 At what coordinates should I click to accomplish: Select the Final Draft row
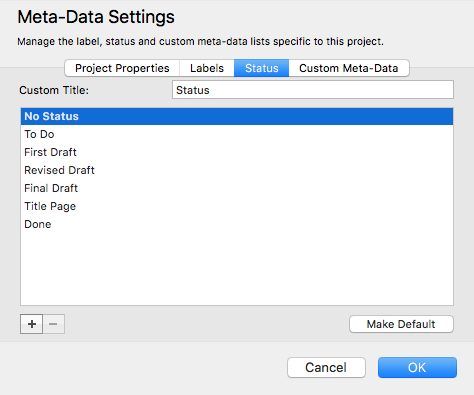(x=237, y=188)
